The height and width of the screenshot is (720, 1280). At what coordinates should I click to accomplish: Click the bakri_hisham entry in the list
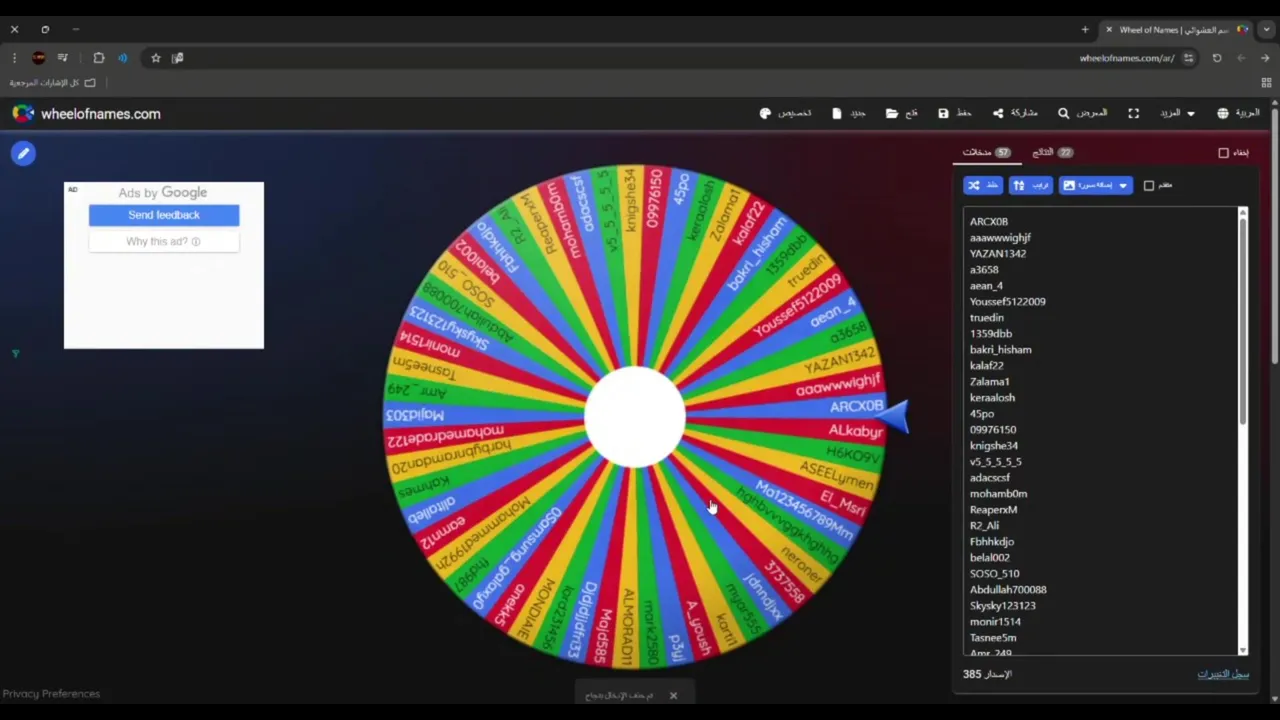pos(1000,350)
